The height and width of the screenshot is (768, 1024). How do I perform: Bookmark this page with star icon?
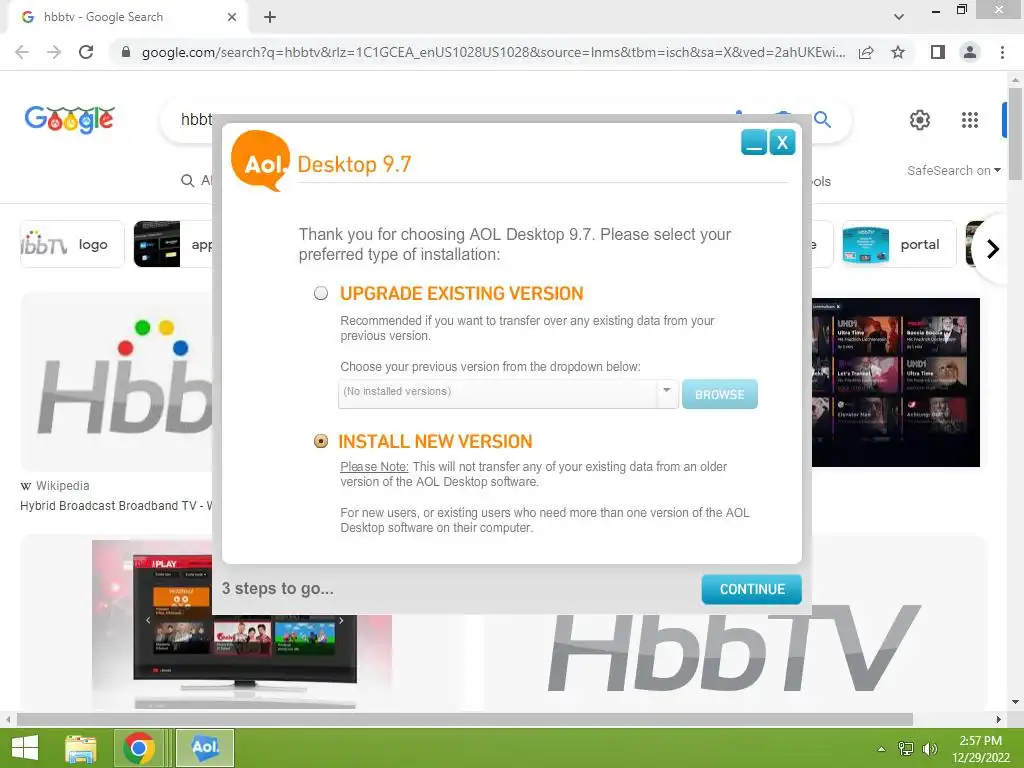point(898,52)
